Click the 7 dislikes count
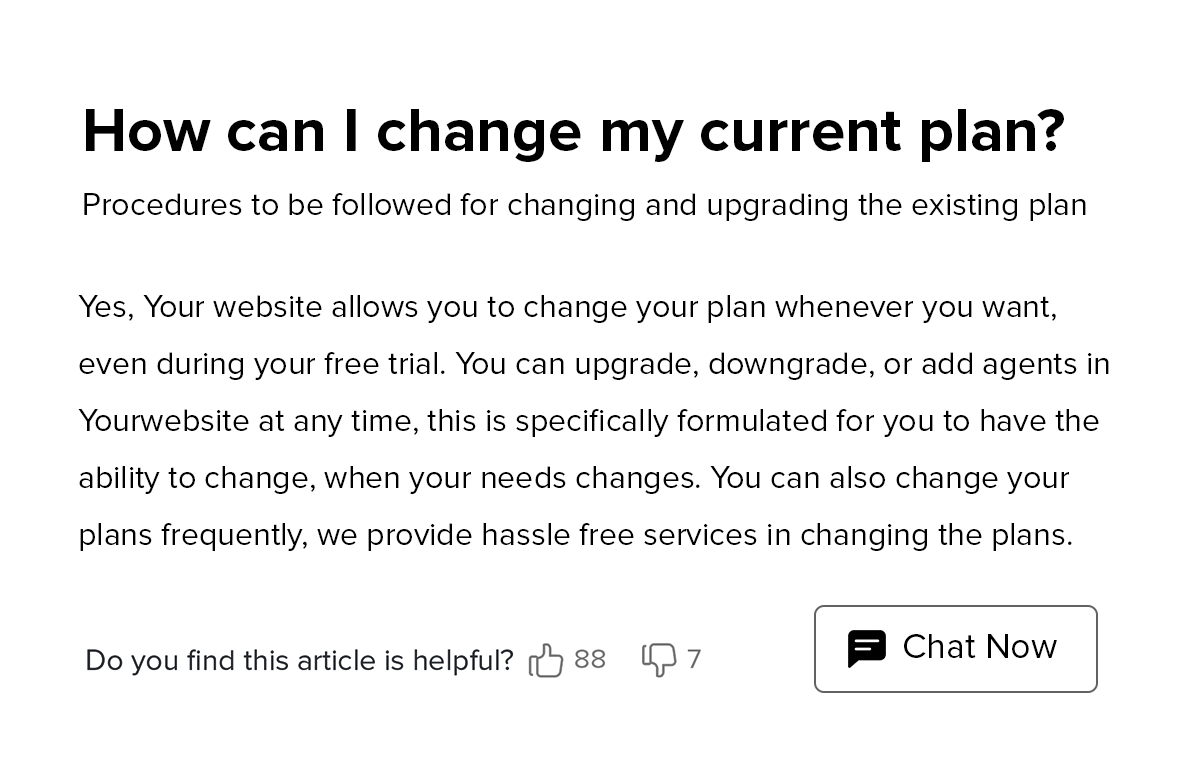The width and height of the screenshot is (1182, 759). (694, 660)
